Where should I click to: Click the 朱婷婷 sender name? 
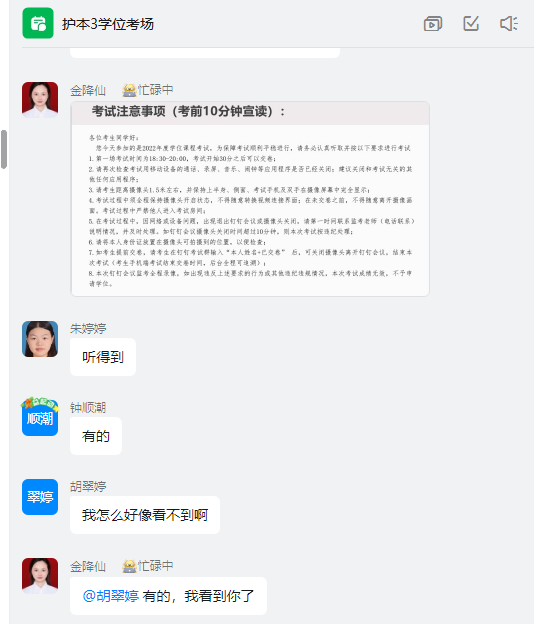(x=88, y=328)
